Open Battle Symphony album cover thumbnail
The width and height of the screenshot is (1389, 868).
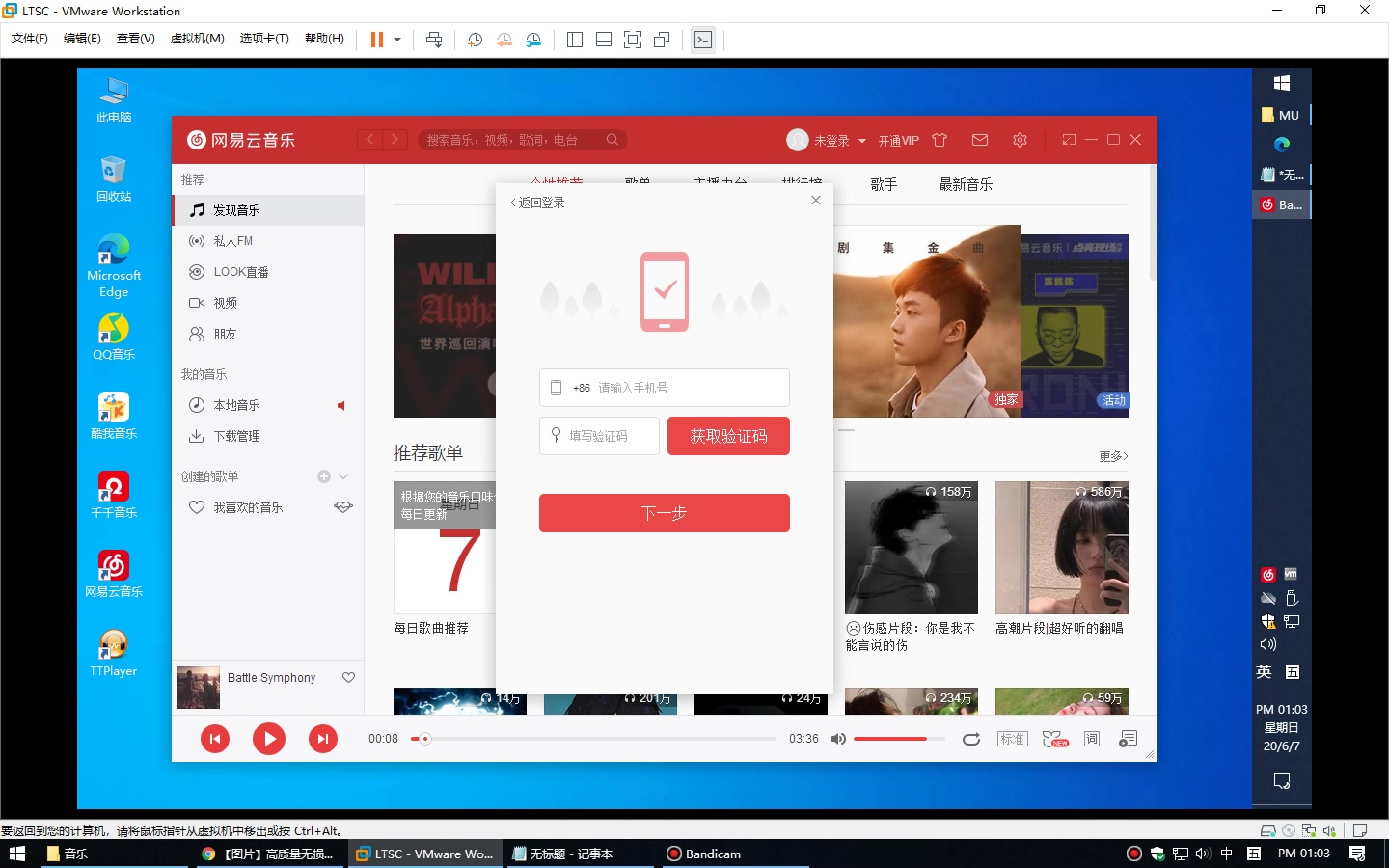click(x=199, y=688)
